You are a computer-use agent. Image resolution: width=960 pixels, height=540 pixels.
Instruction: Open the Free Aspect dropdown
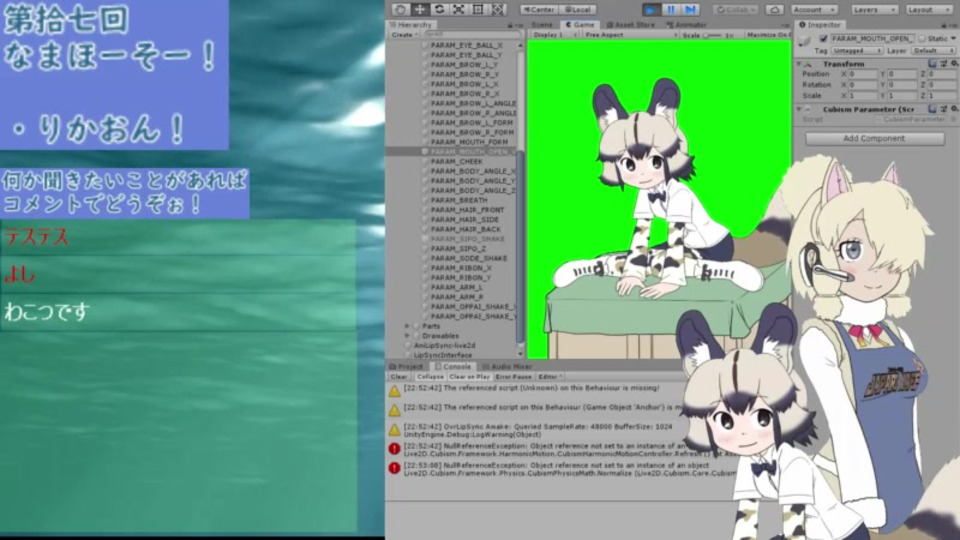point(631,36)
